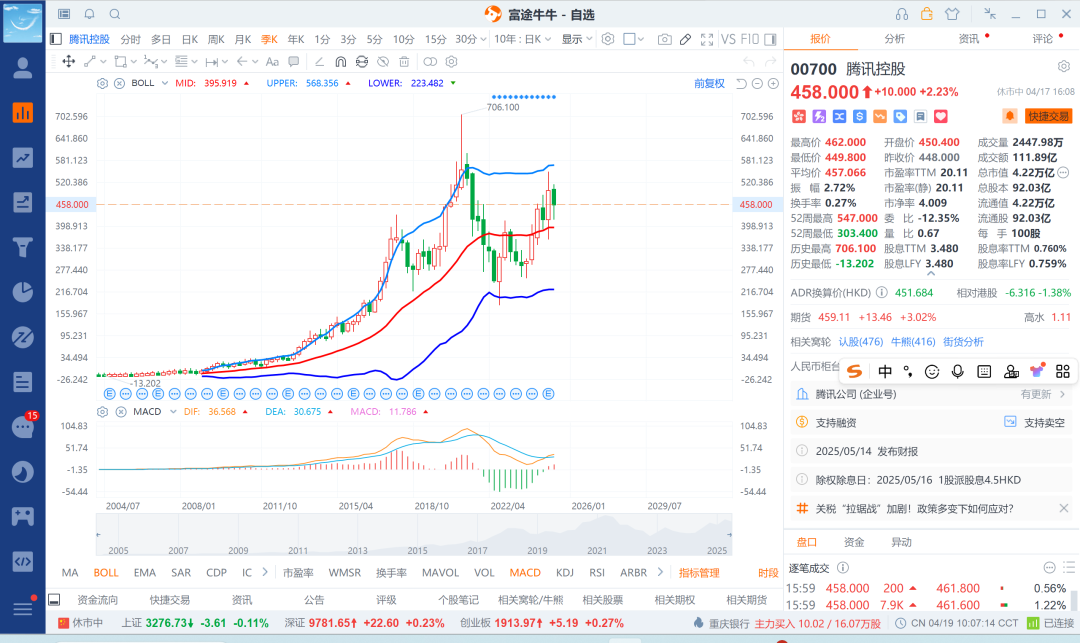
Task: Toggle the left panel sidebar icon
Action: 56,39
